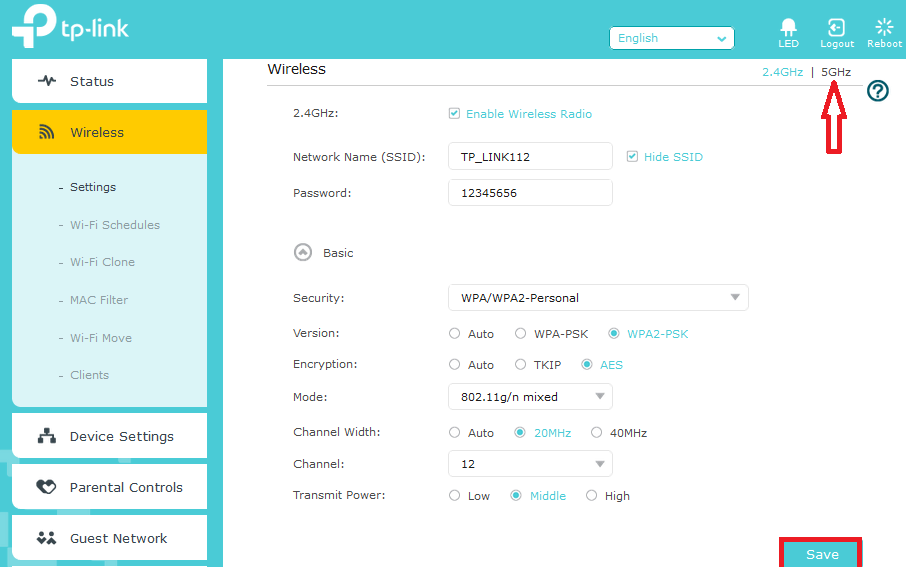Select Auto for Version

455,333
